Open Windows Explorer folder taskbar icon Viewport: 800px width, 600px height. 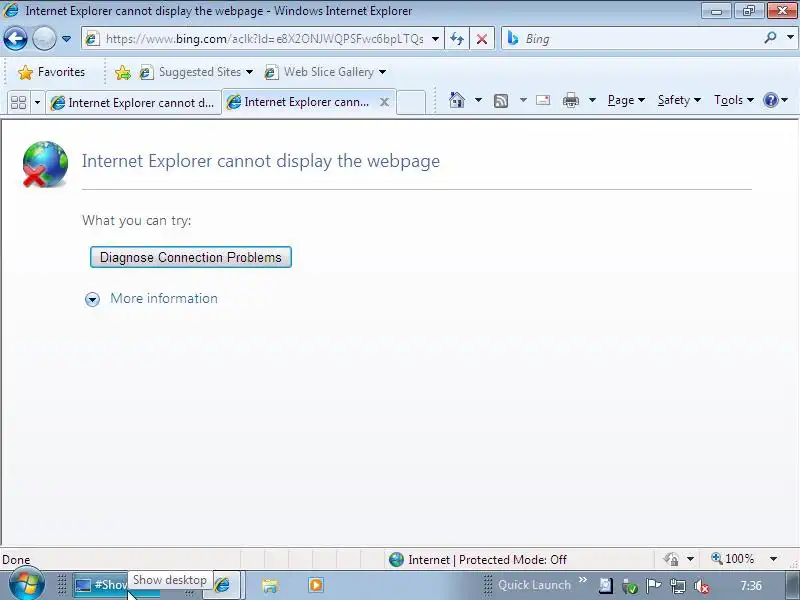tap(270, 585)
